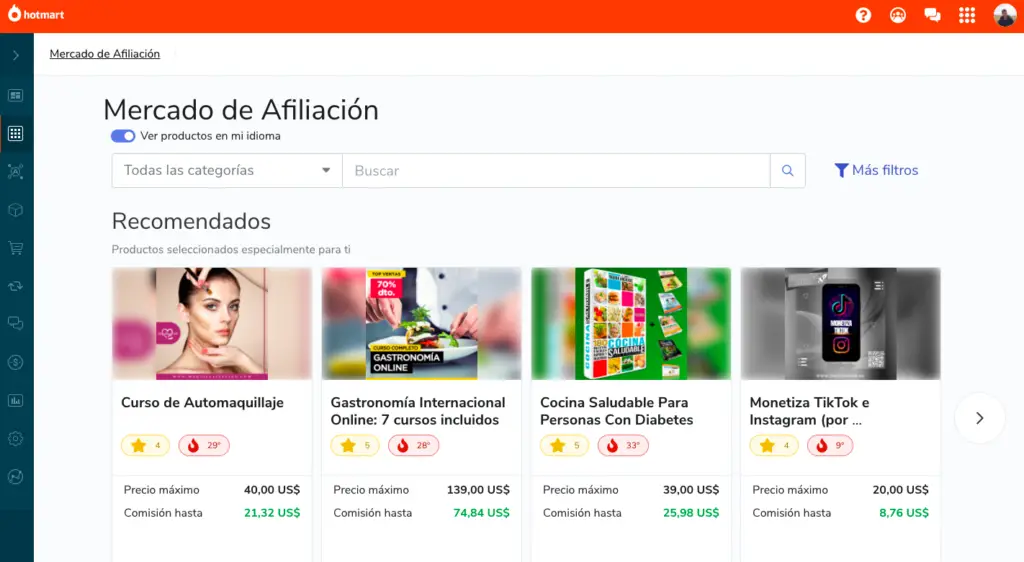Select the marketplace grid sidebar item
The height and width of the screenshot is (562, 1024).
(x=16, y=134)
